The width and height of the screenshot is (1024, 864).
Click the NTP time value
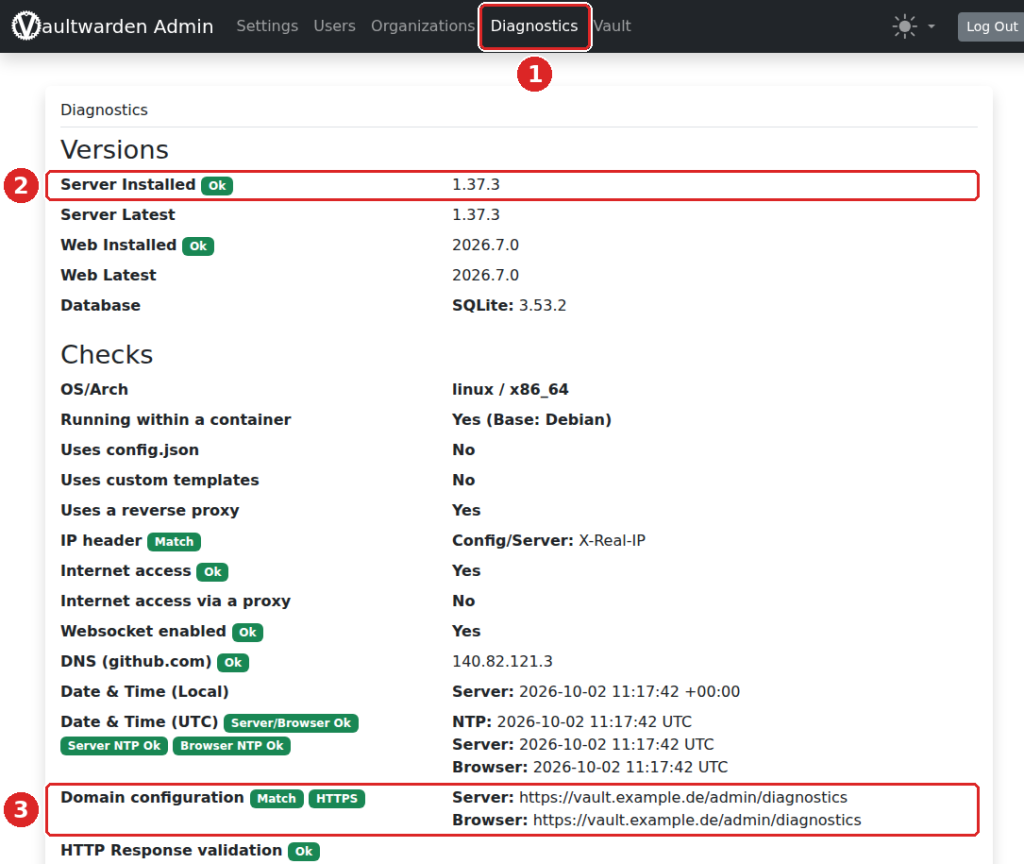click(x=572, y=722)
